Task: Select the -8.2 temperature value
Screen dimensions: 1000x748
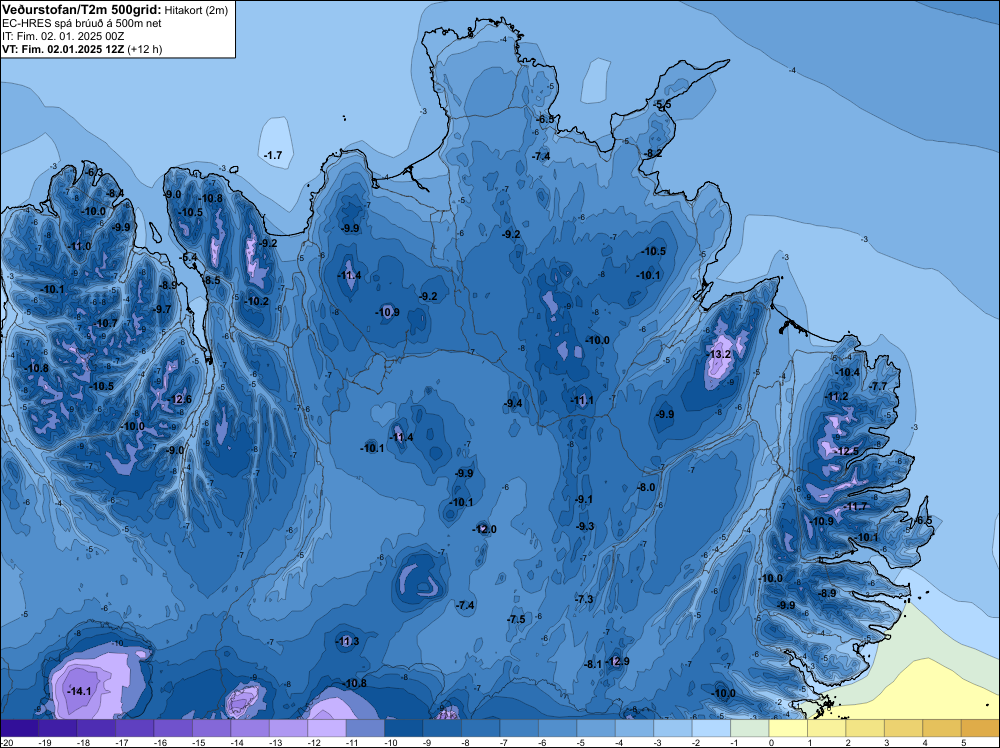Action: tap(654, 154)
